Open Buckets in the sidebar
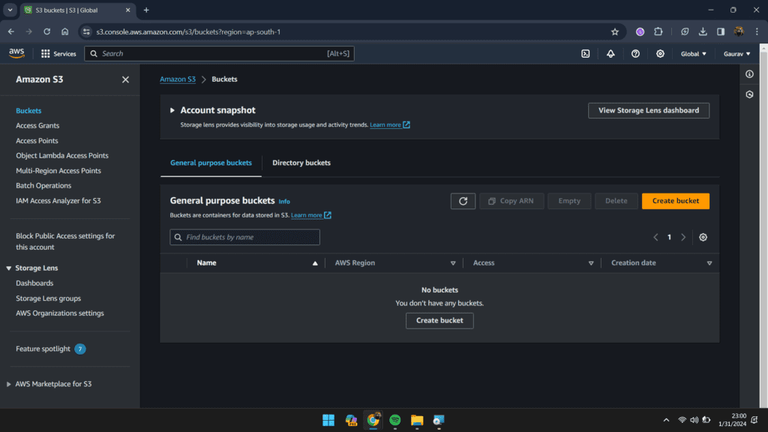Screen dimensions: 768x432 pyautogui.click(x=28, y=111)
